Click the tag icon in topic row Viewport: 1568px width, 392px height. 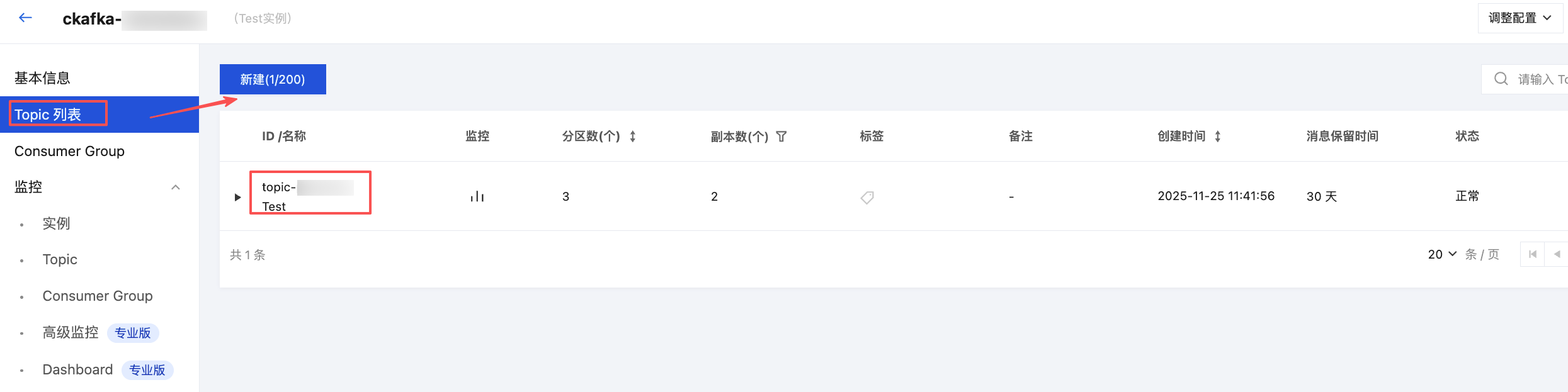[867, 198]
